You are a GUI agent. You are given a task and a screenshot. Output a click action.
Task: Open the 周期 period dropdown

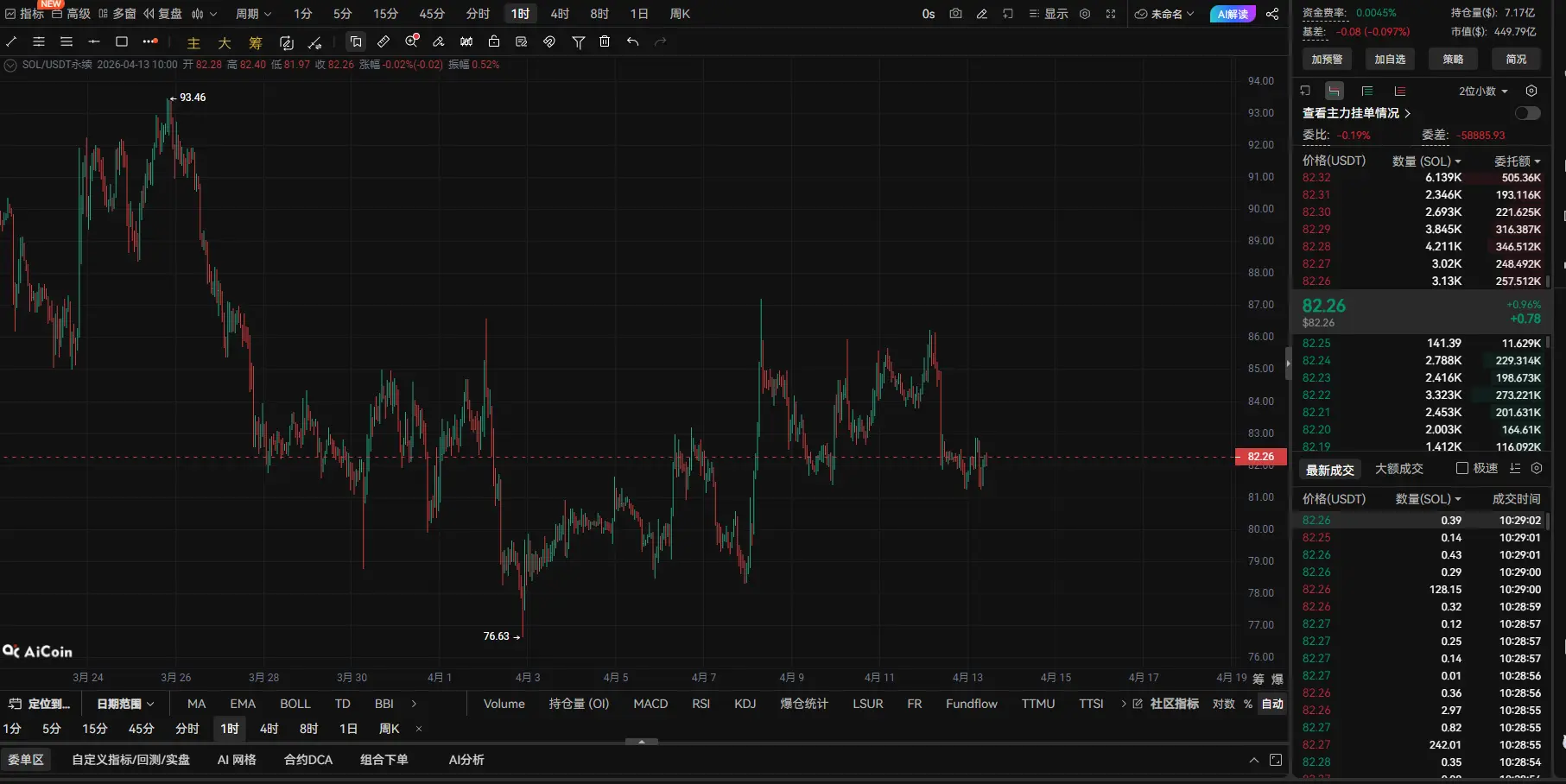click(254, 14)
